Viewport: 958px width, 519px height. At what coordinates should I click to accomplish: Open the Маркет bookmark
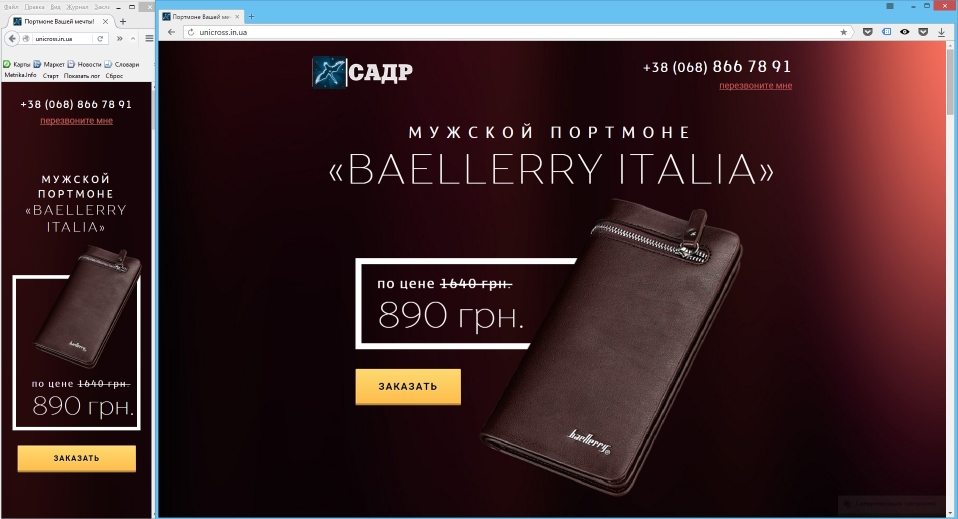(49, 64)
